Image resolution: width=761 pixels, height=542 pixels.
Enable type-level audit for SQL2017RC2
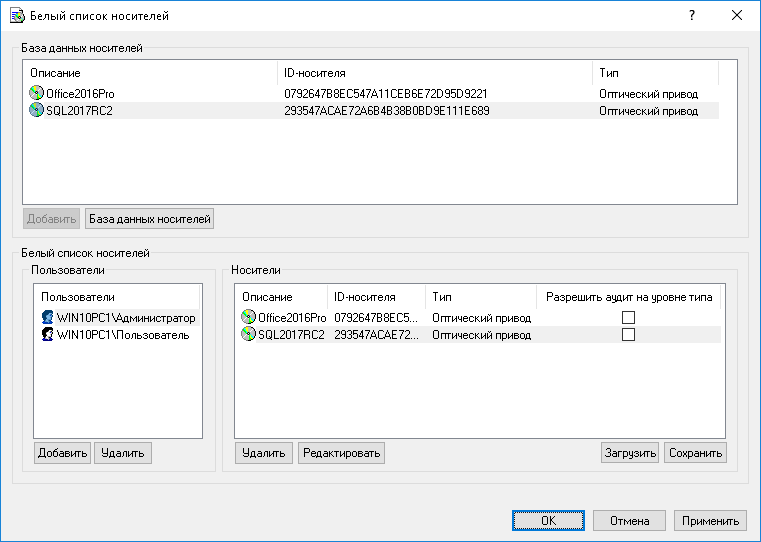pyautogui.click(x=628, y=335)
